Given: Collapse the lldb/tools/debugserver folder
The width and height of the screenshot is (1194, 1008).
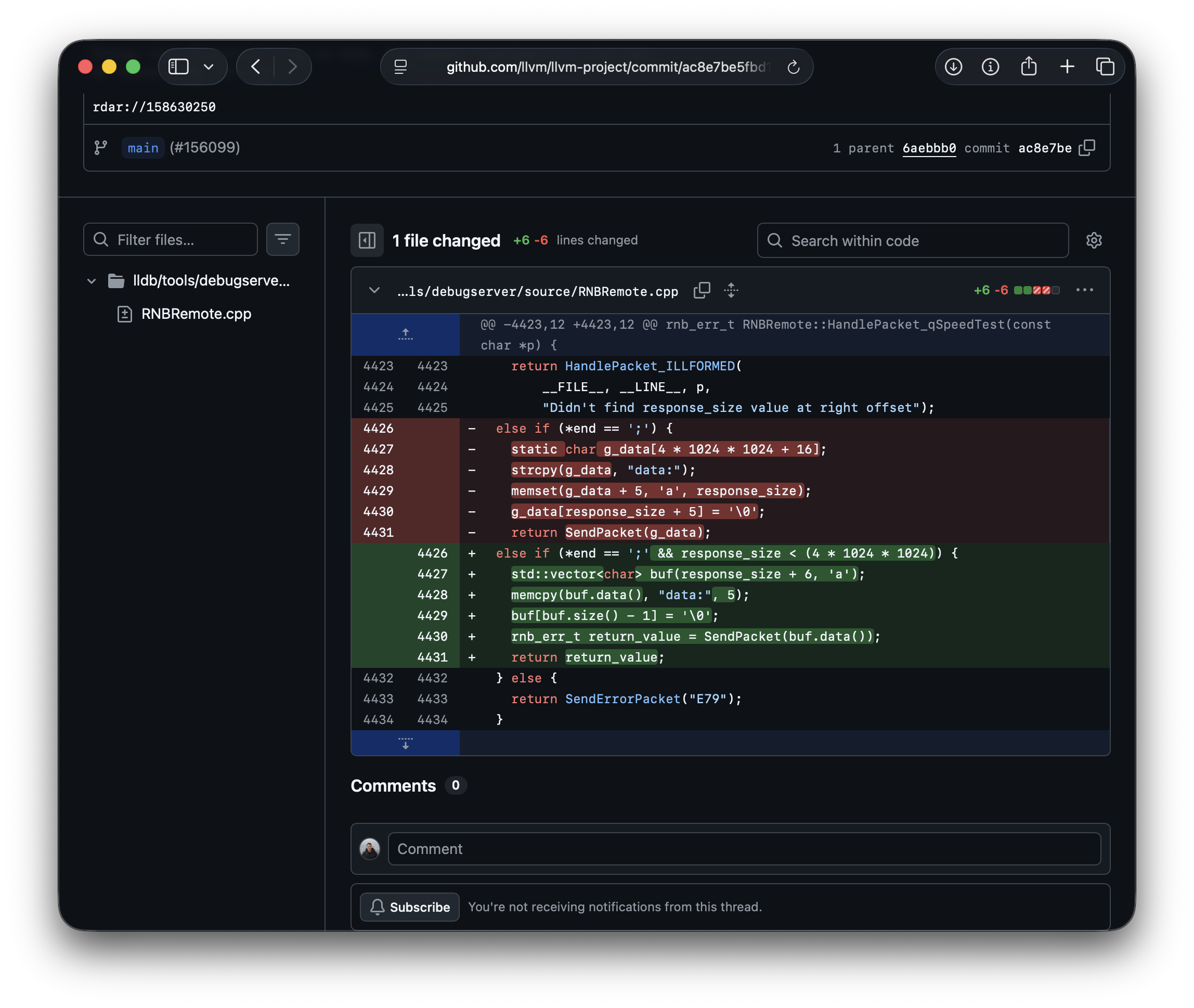Looking at the screenshot, I should pos(92,281).
